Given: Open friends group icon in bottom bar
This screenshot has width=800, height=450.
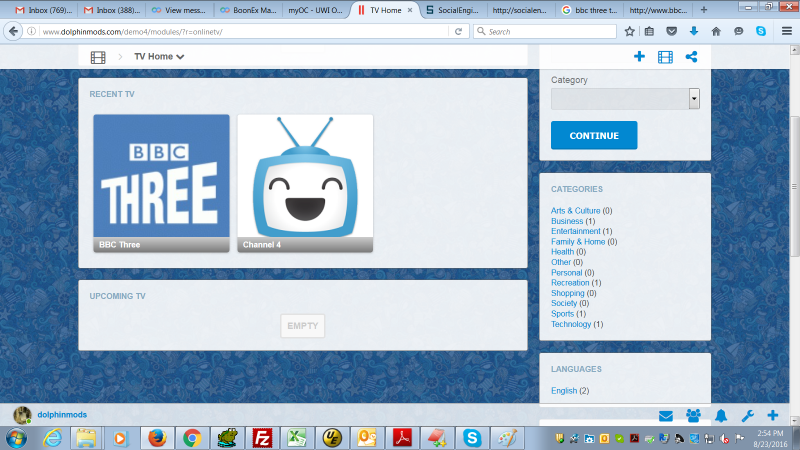Looking at the screenshot, I should [x=693, y=416].
